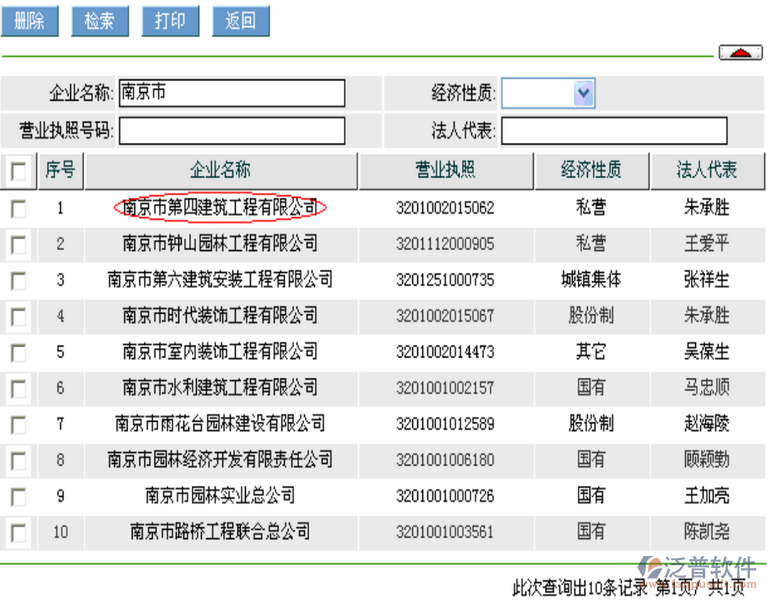Viewport: 767px width, 600px height.
Task: Open 南京市园林实业总公司 record
Action: point(220,495)
